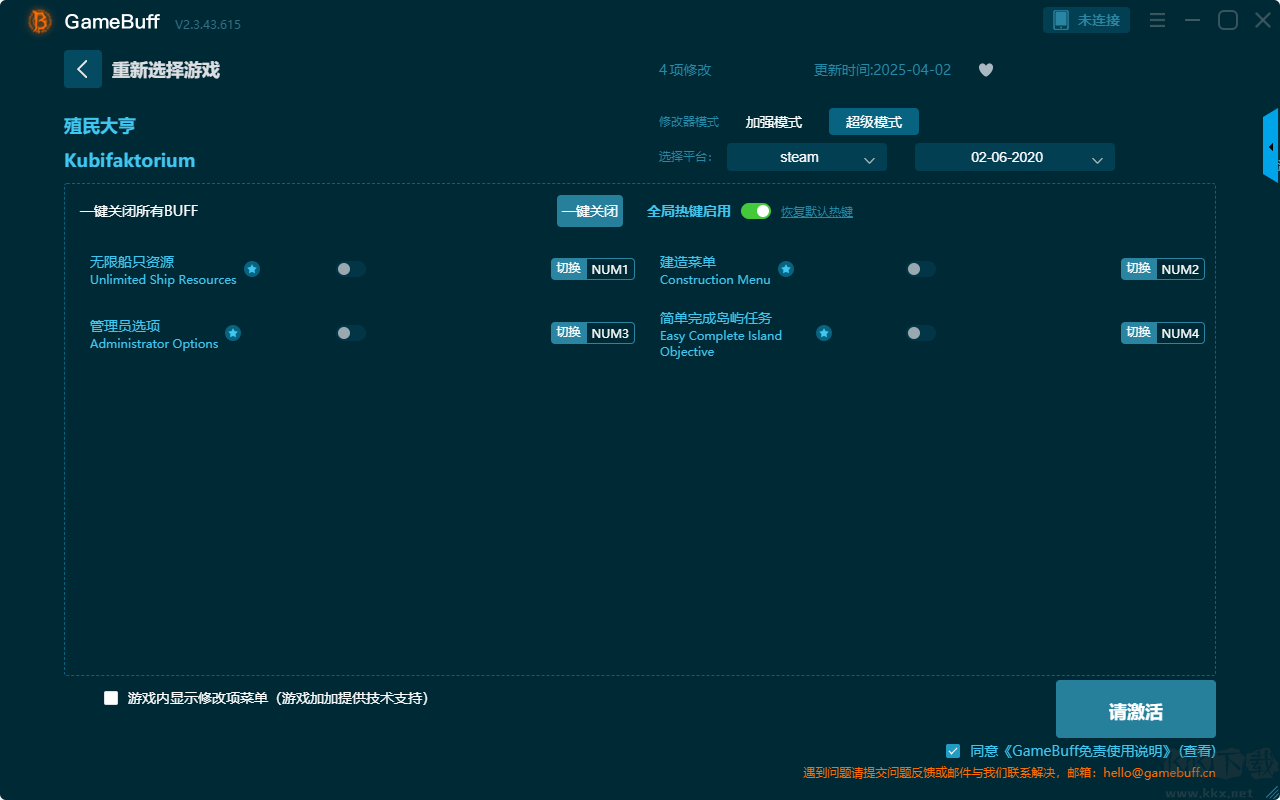The width and height of the screenshot is (1280, 800).
Task: Select 加强模式 mode tab
Action: pyautogui.click(x=774, y=122)
